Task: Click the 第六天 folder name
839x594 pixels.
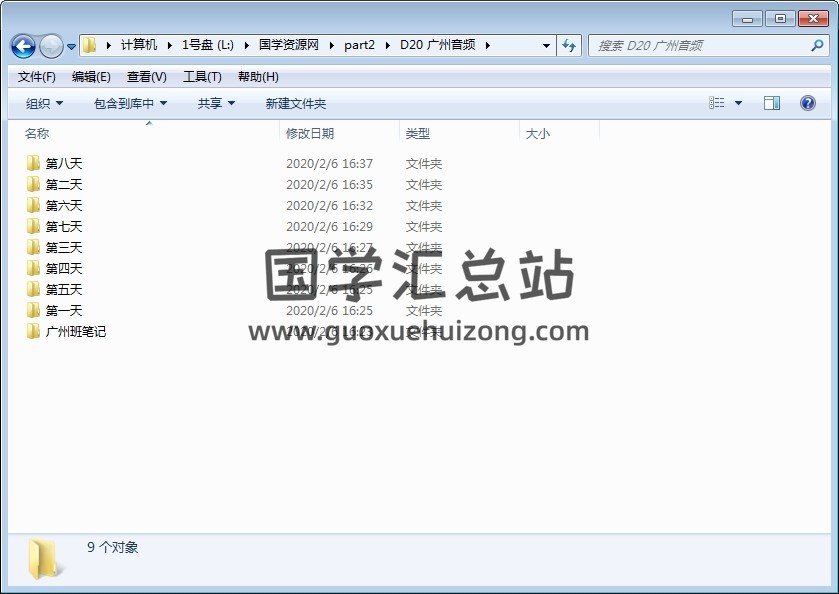Action: pyautogui.click(x=64, y=205)
